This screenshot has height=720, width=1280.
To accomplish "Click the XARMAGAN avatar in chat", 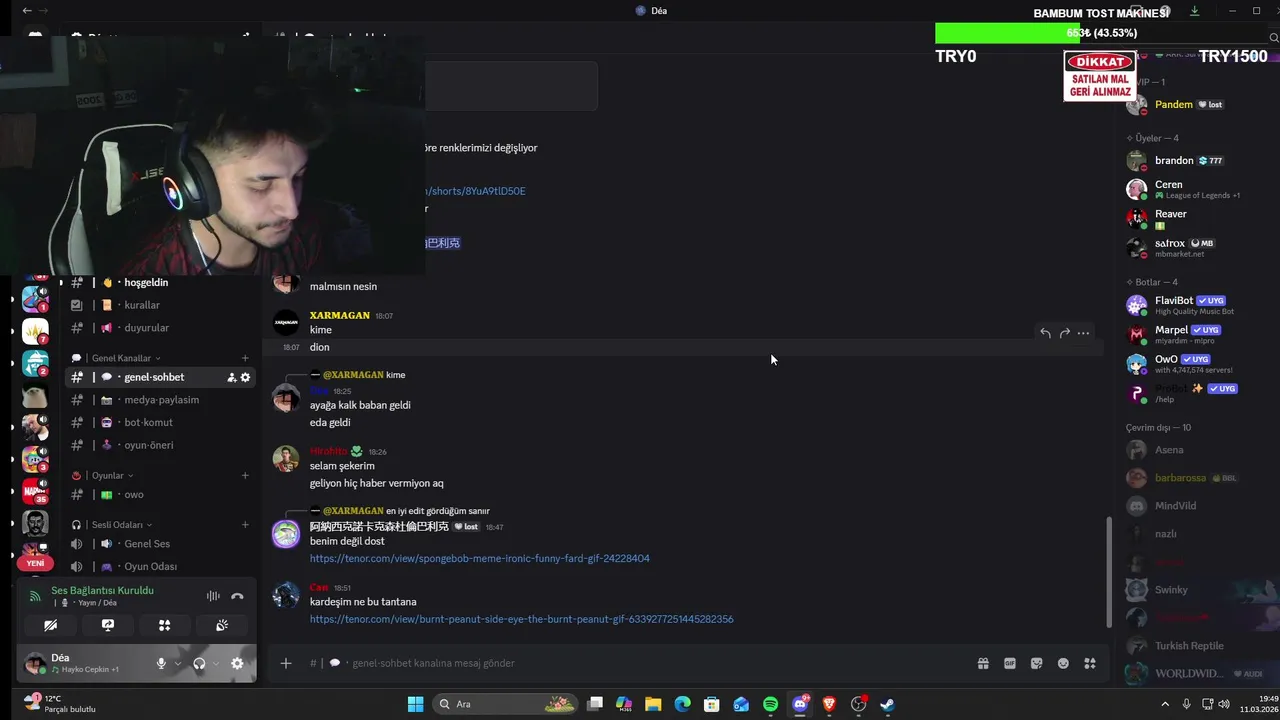I will 286,322.
